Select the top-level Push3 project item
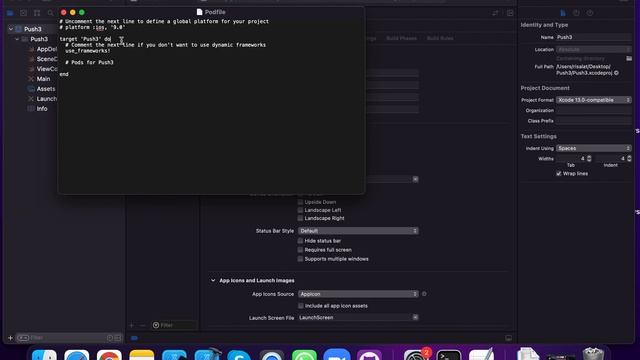This screenshot has width=640, height=360. click(33, 29)
